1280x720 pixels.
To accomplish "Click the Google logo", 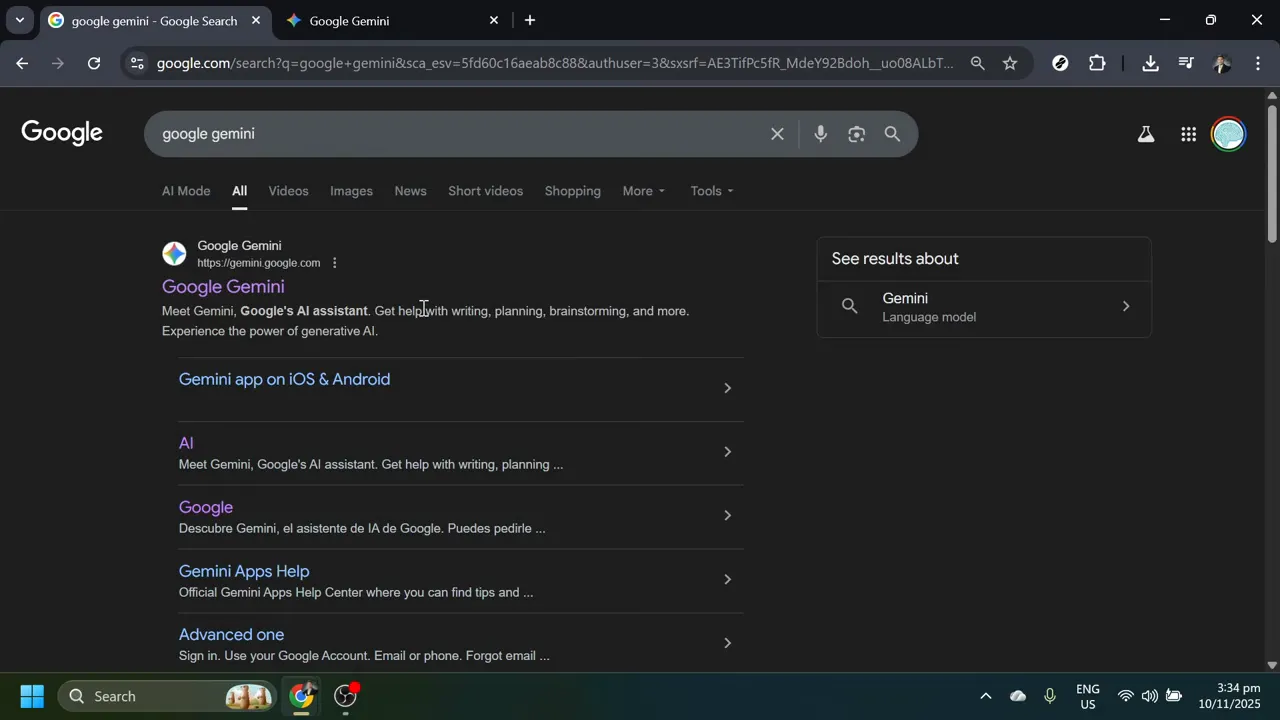I will [x=62, y=133].
